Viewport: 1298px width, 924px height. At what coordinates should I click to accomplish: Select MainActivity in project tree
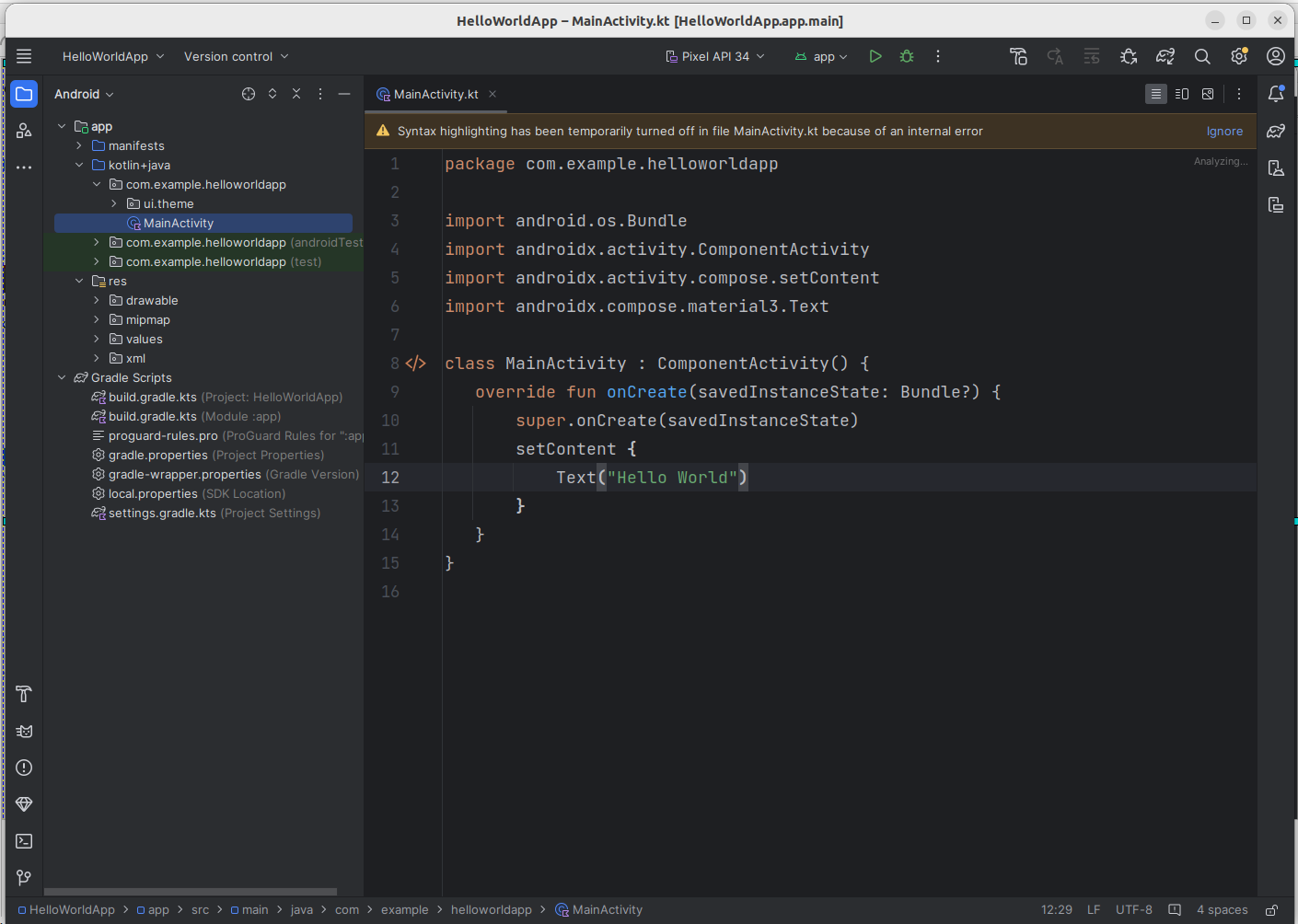[x=203, y=223]
